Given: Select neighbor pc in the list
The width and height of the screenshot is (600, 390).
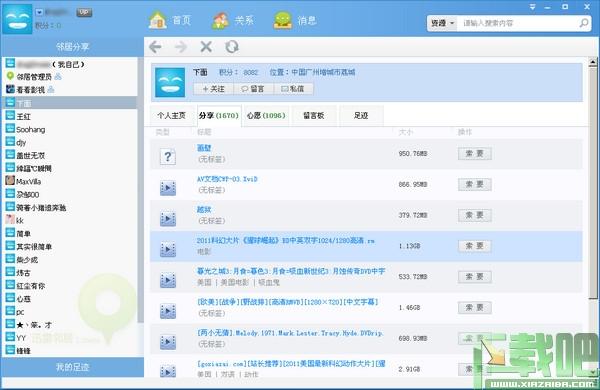Looking at the screenshot, I should click(70, 311).
